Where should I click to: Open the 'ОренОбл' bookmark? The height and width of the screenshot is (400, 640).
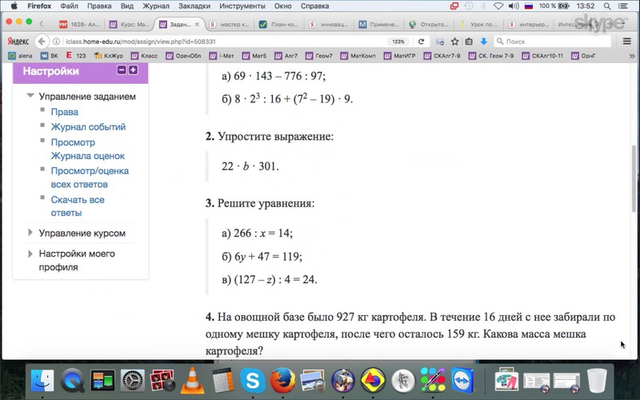tap(183, 56)
